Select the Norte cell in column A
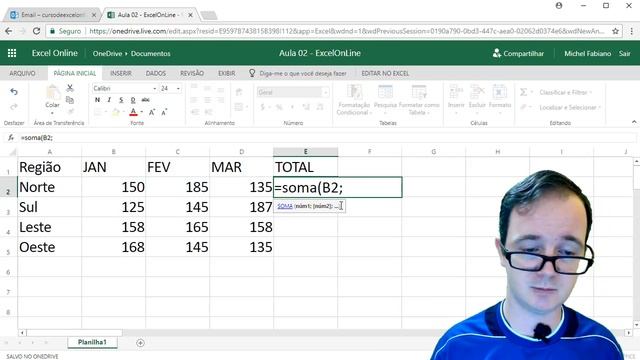 (x=49, y=187)
